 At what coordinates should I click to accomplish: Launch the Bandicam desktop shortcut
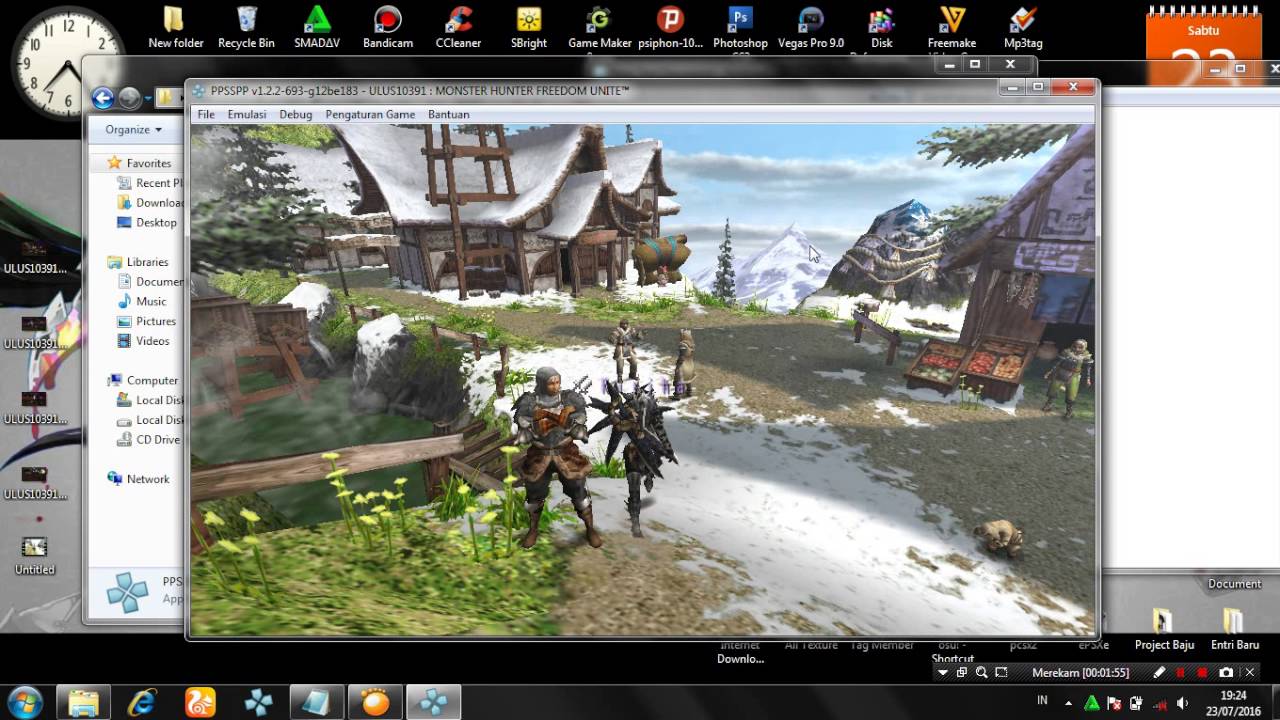(388, 27)
